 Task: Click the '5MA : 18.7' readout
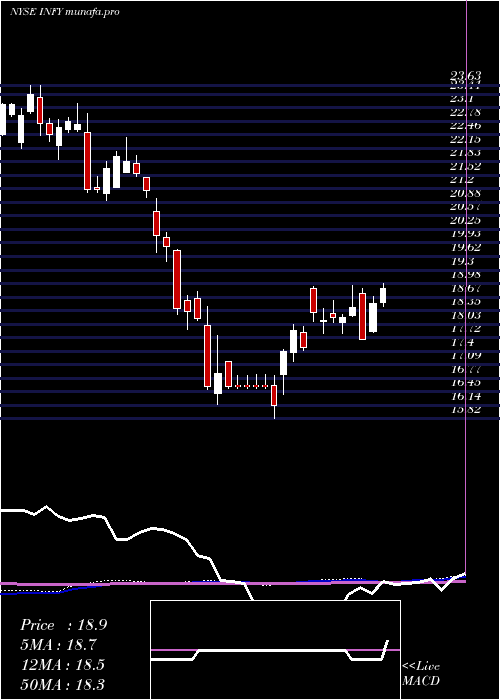[58, 645]
